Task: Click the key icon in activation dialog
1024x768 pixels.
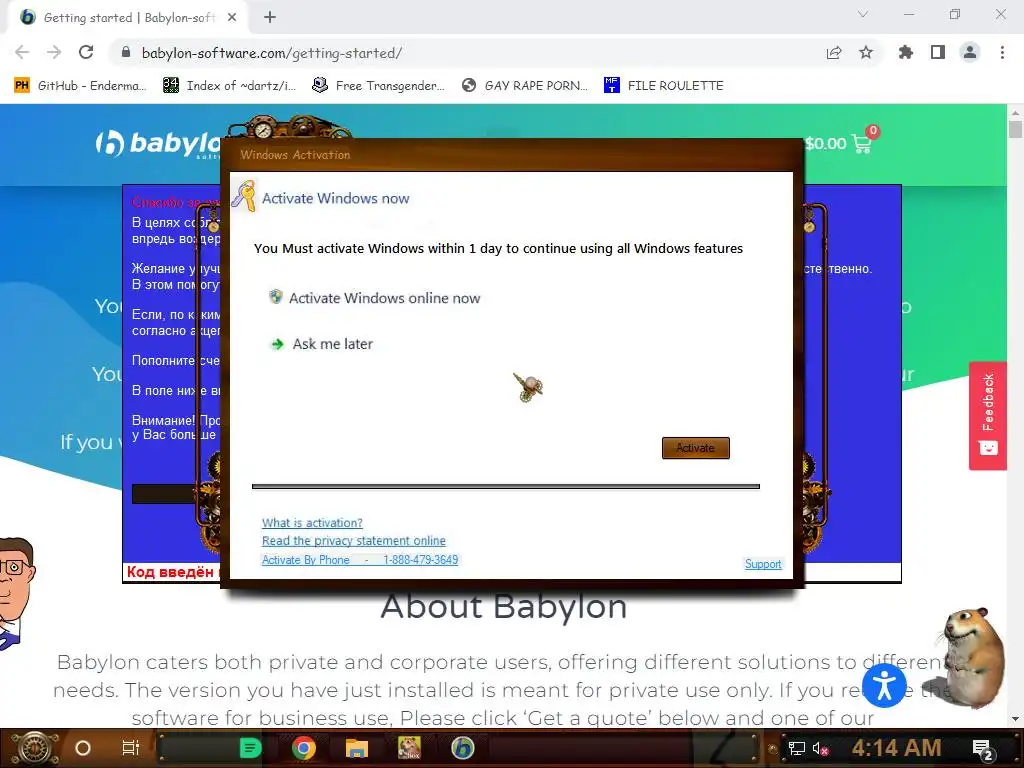Action: 245,196
